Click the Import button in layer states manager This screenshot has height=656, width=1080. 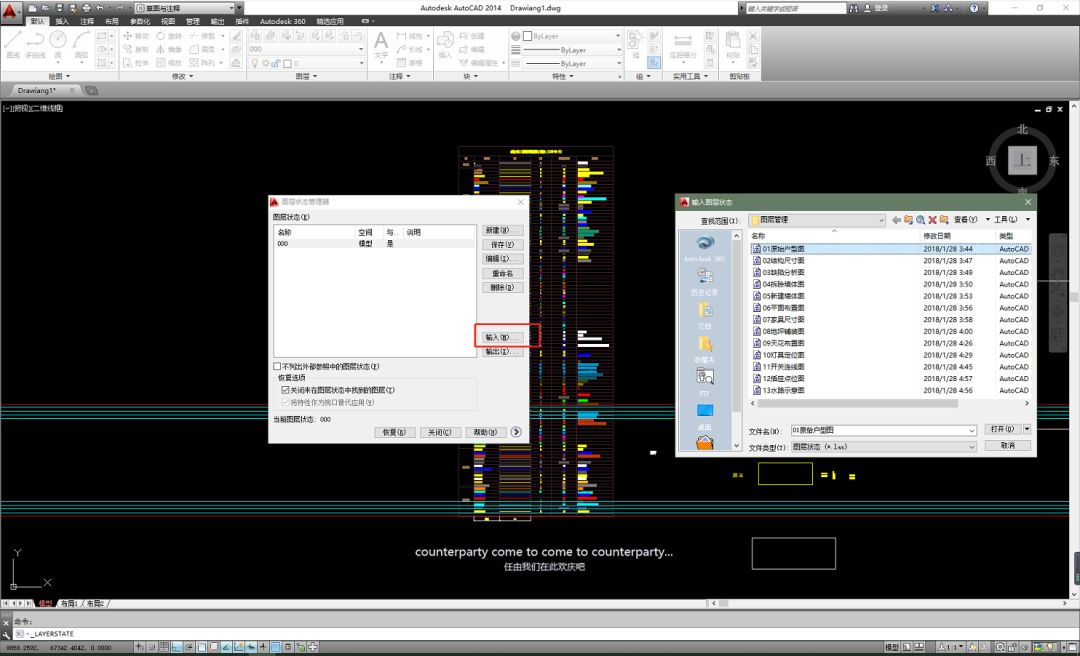502,338
